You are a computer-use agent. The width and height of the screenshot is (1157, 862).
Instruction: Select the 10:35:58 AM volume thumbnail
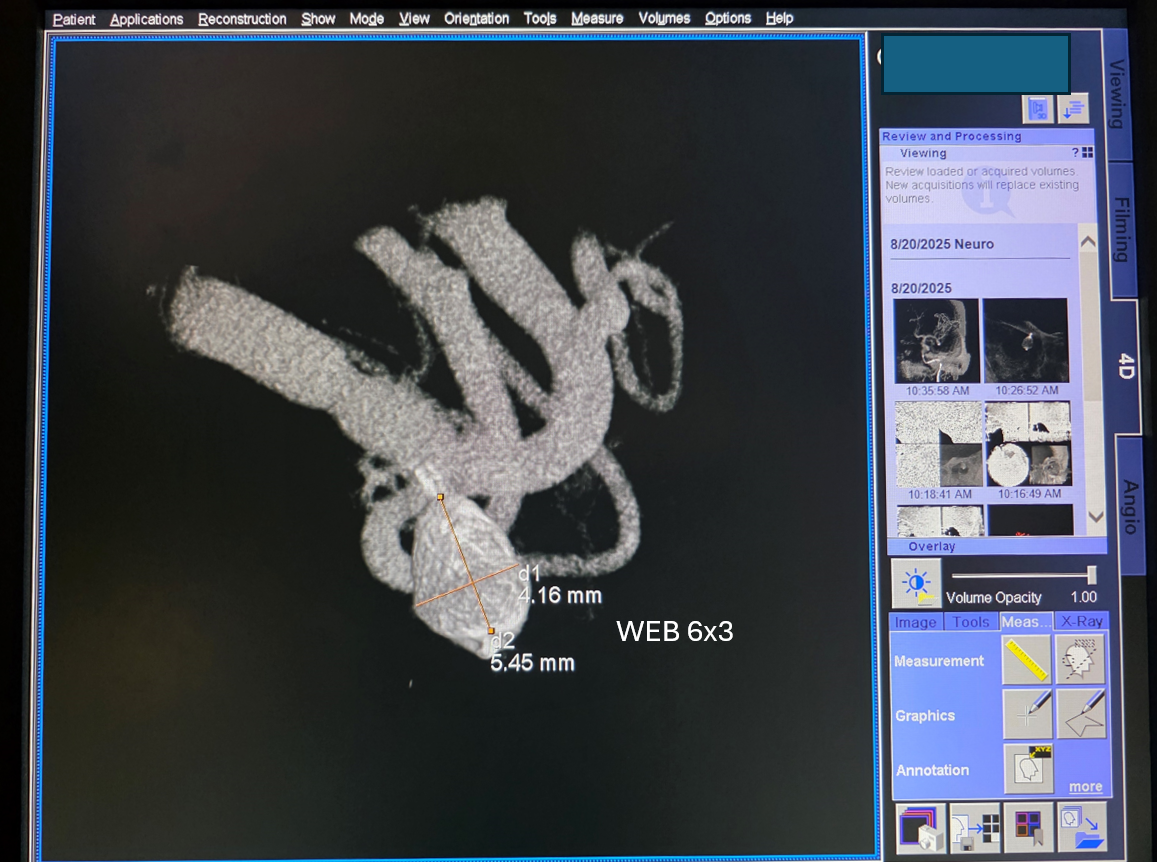tap(936, 341)
